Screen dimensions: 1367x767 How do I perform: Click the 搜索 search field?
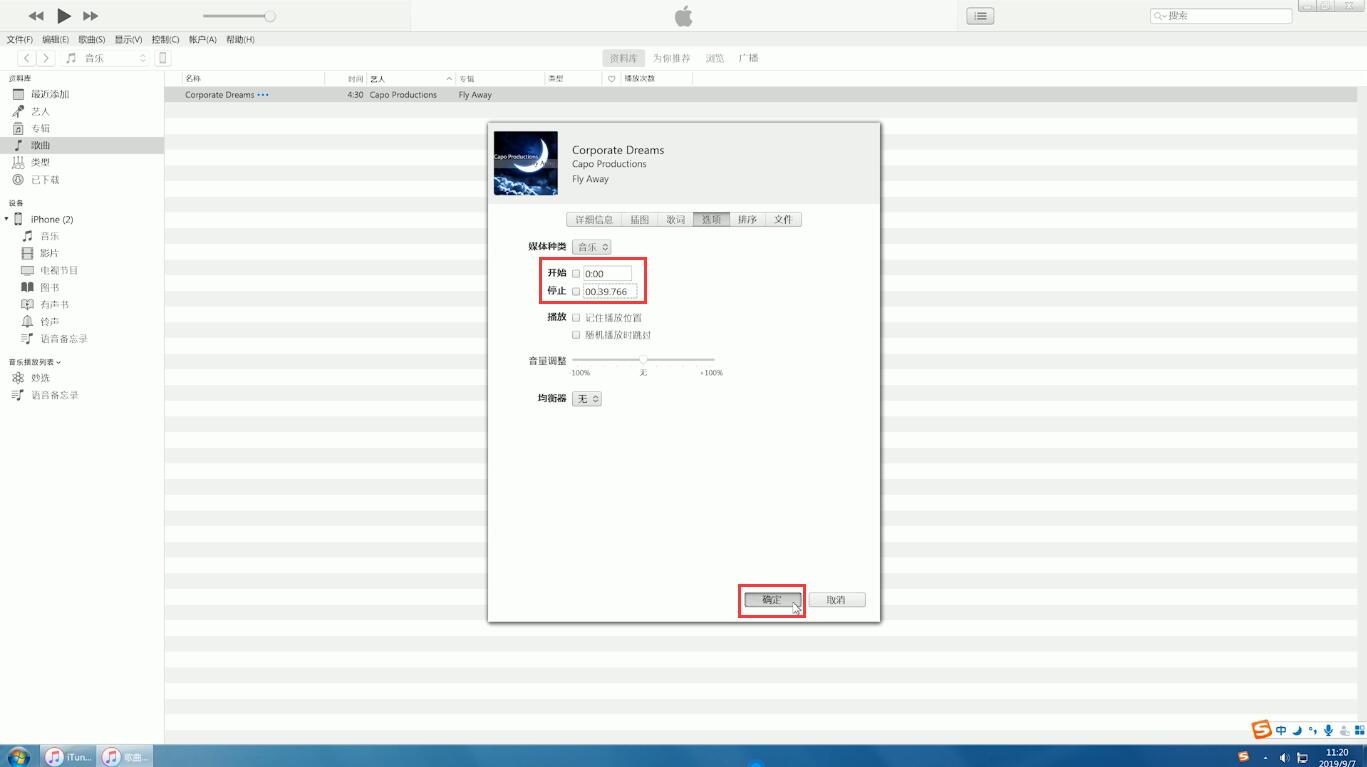tap(1221, 16)
